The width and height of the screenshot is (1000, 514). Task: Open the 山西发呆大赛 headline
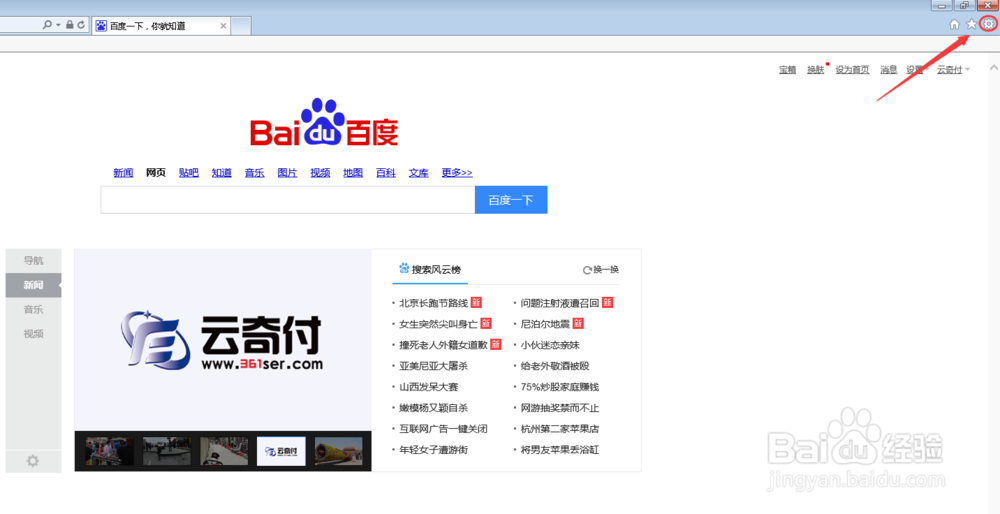point(429,387)
